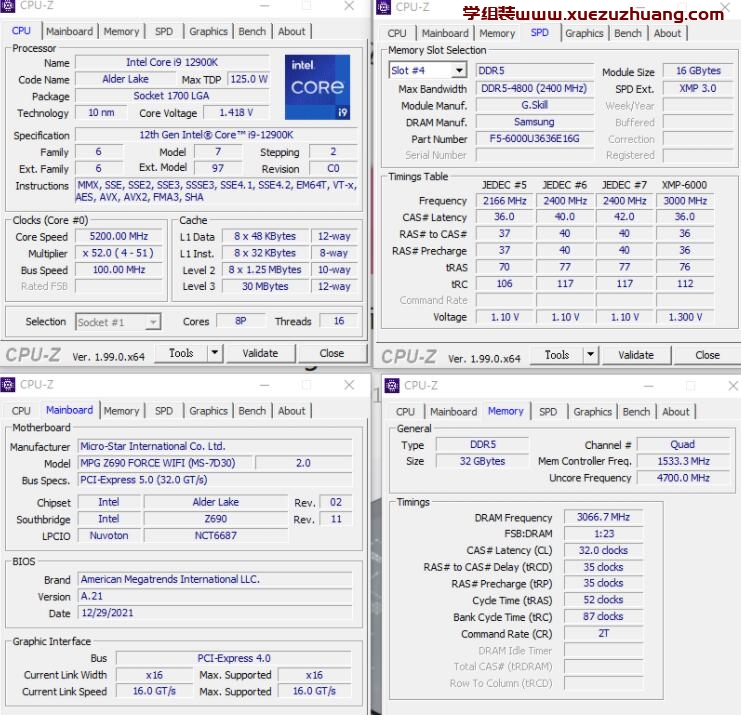Select CPU tab in SPD window
Viewport: 741px width, 715px height.
pos(397,34)
